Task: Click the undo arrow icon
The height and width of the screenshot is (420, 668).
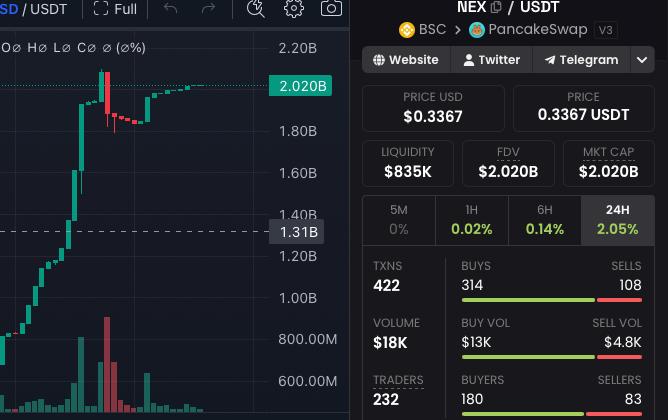Action: coord(170,8)
